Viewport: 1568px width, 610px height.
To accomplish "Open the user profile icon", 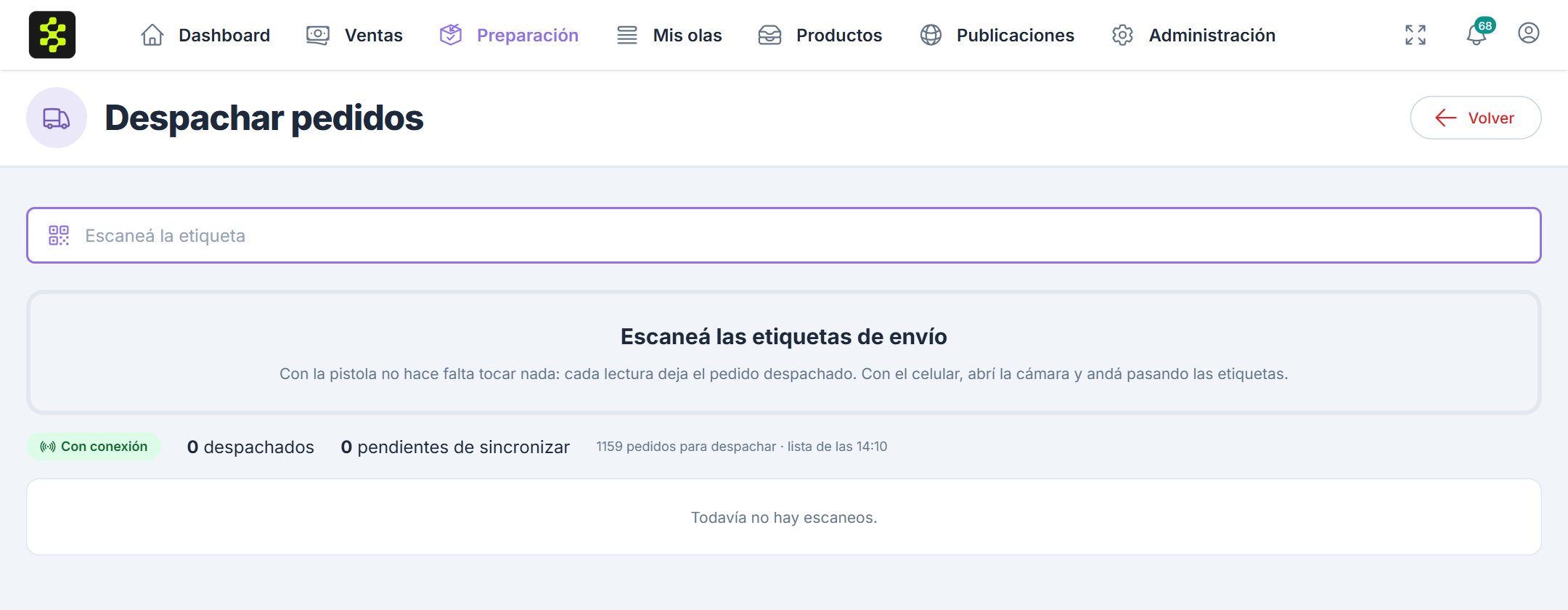I will (1529, 33).
